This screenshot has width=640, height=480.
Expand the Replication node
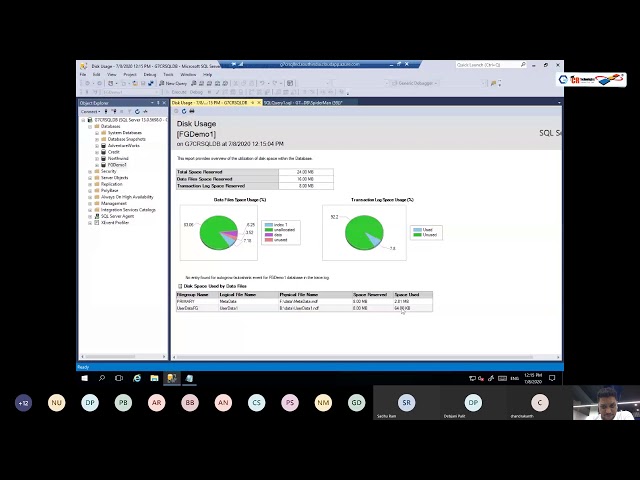coord(90,184)
